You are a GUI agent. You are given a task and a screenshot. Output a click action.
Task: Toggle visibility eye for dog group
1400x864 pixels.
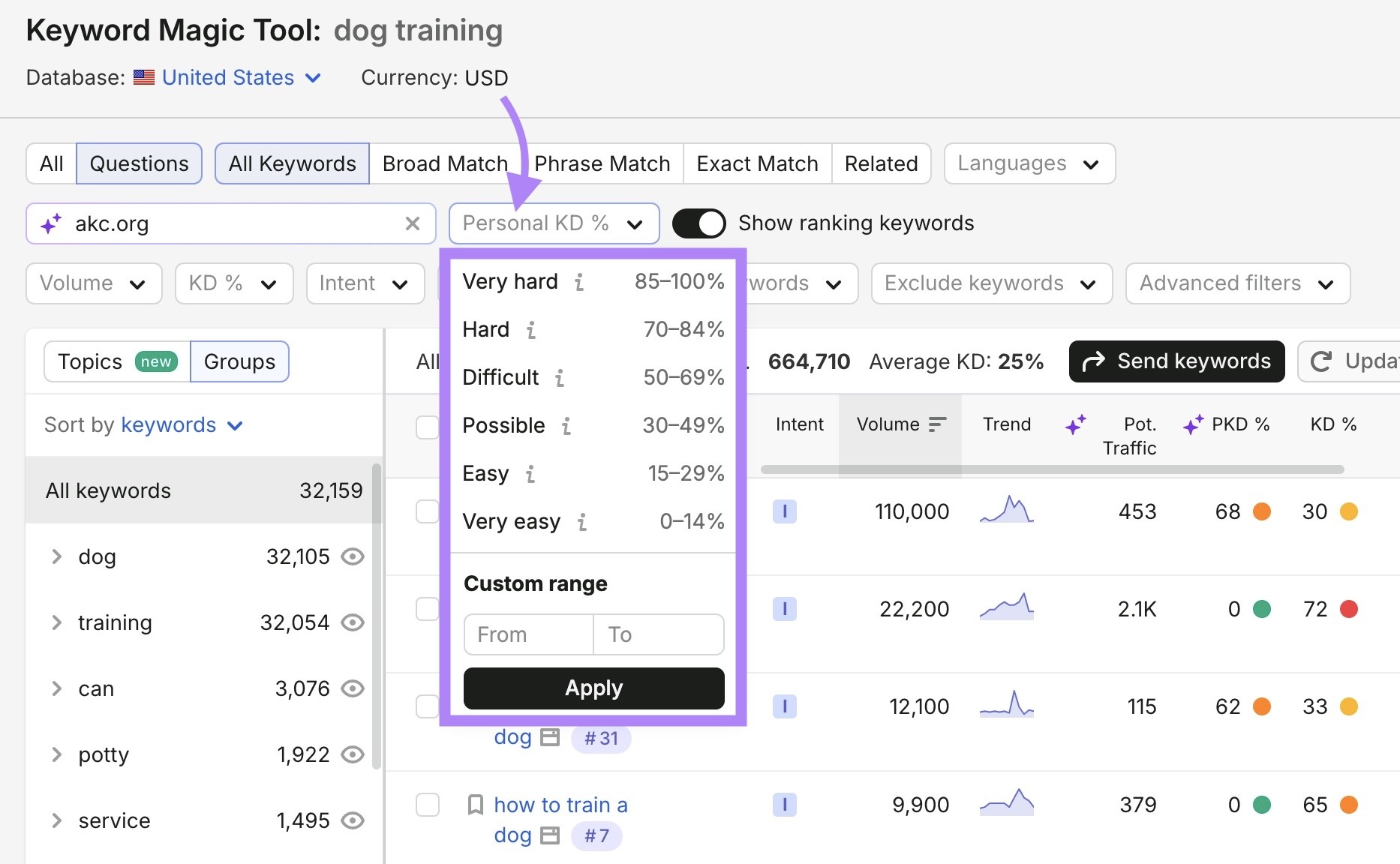(353, 556)
